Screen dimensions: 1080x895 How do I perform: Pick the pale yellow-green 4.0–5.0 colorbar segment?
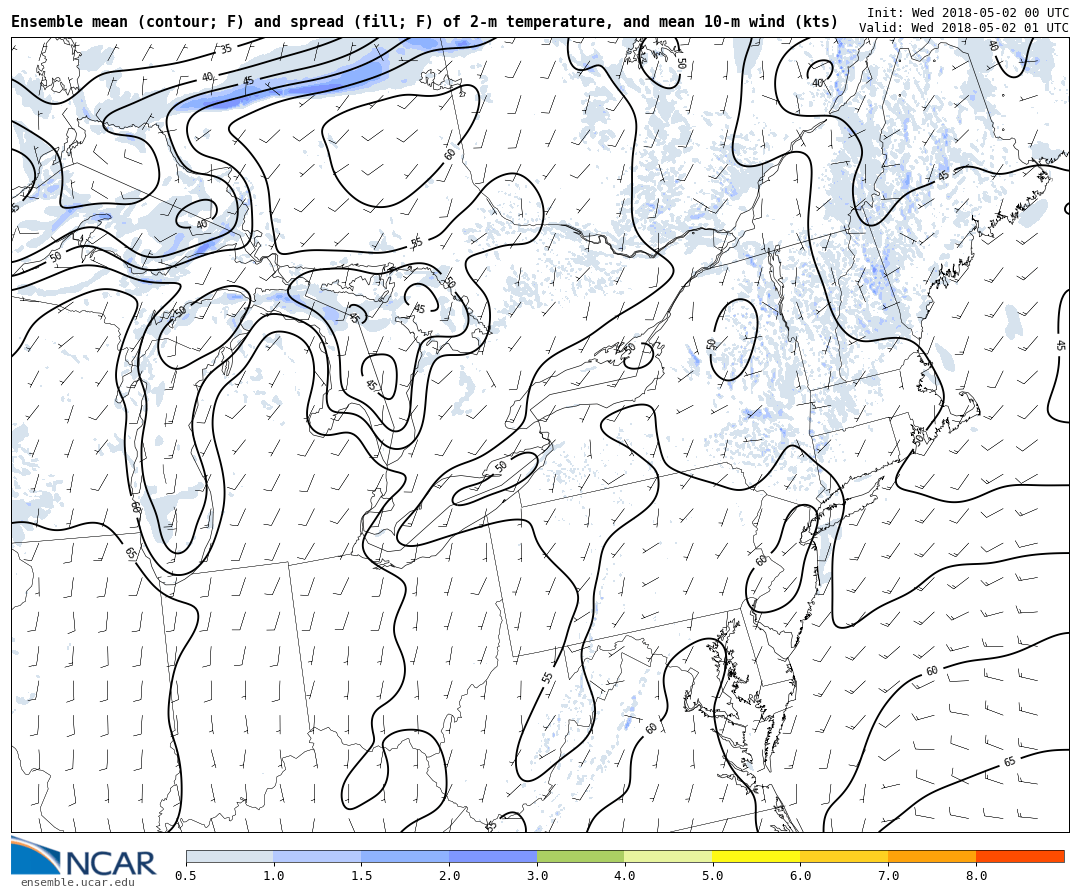coord(669,857)
